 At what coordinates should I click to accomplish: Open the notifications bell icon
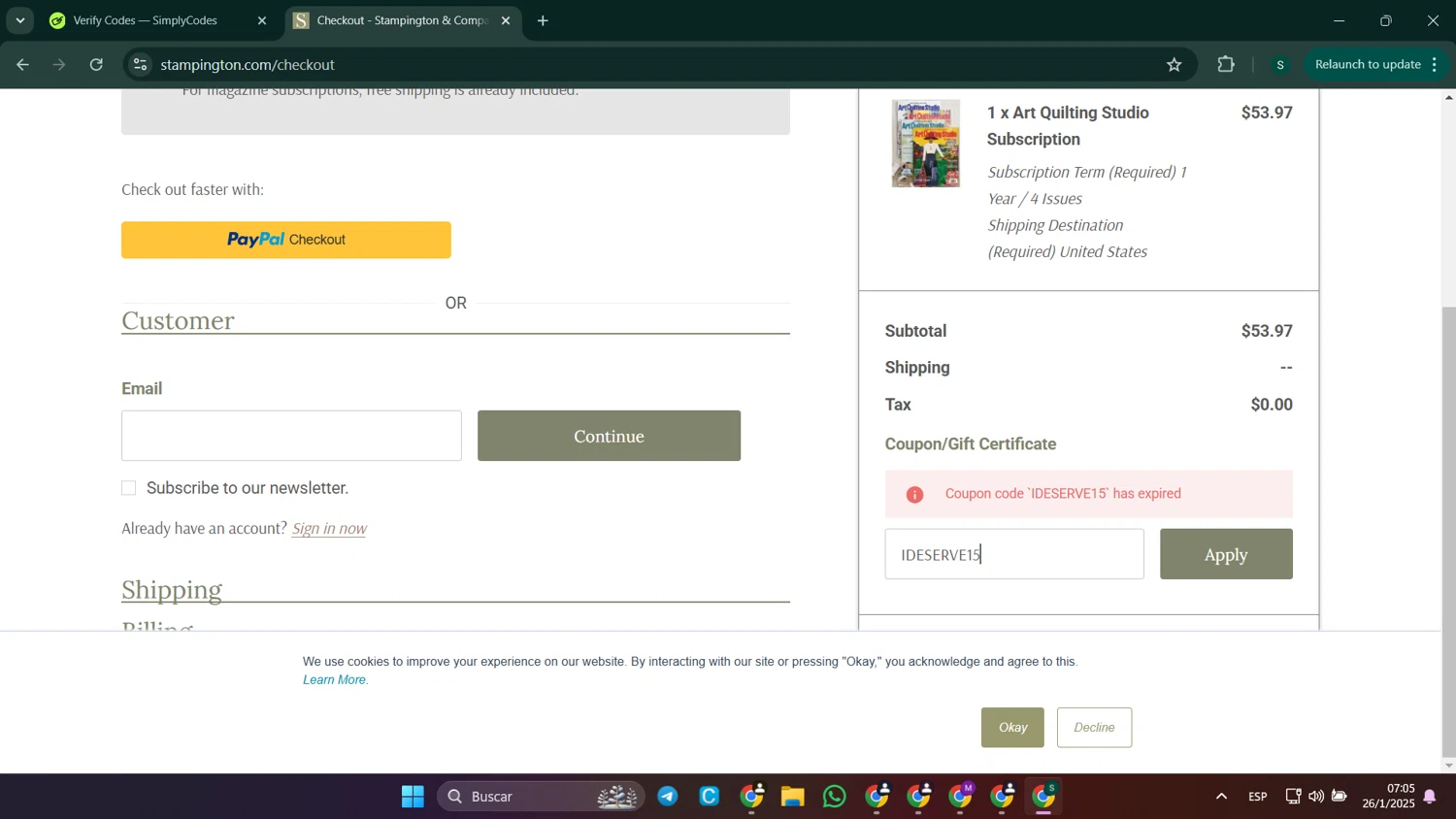click(x=1430, y=797)
